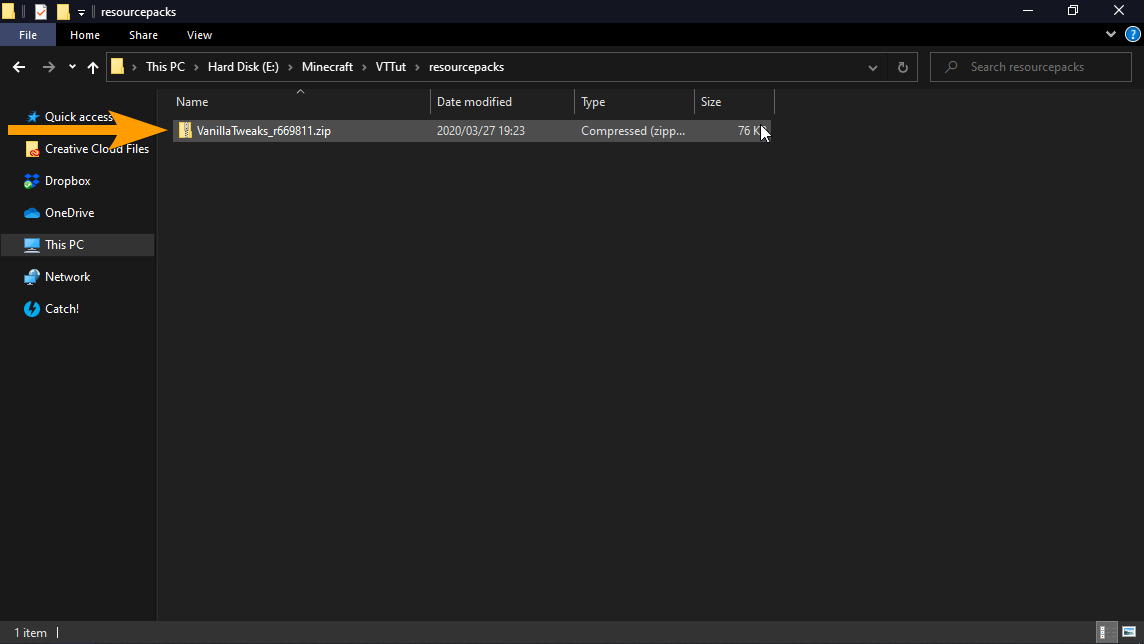Select VTTut in the breadcrumb path
The width and height of the screenshot is (1144, 644).
(390, 67)
